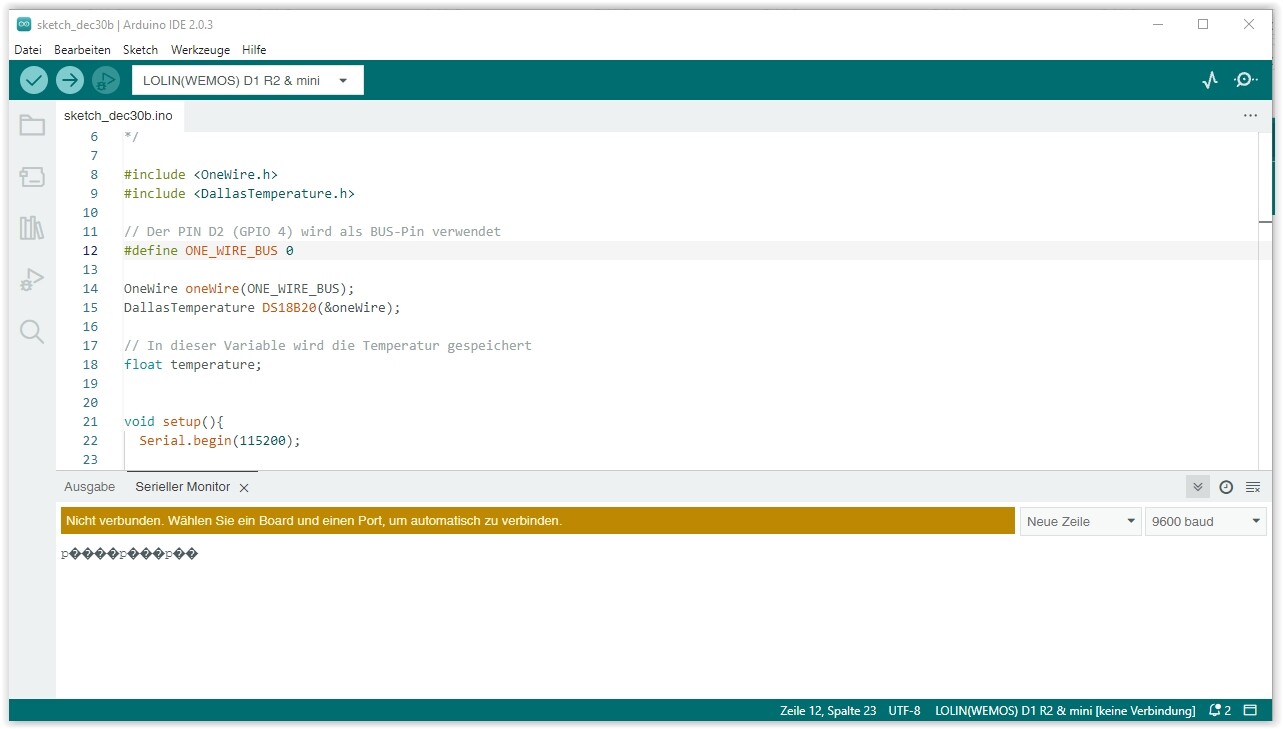Click the Arduino IDE logo in title bar
1283x729 pixels.
tap(24, 24)
